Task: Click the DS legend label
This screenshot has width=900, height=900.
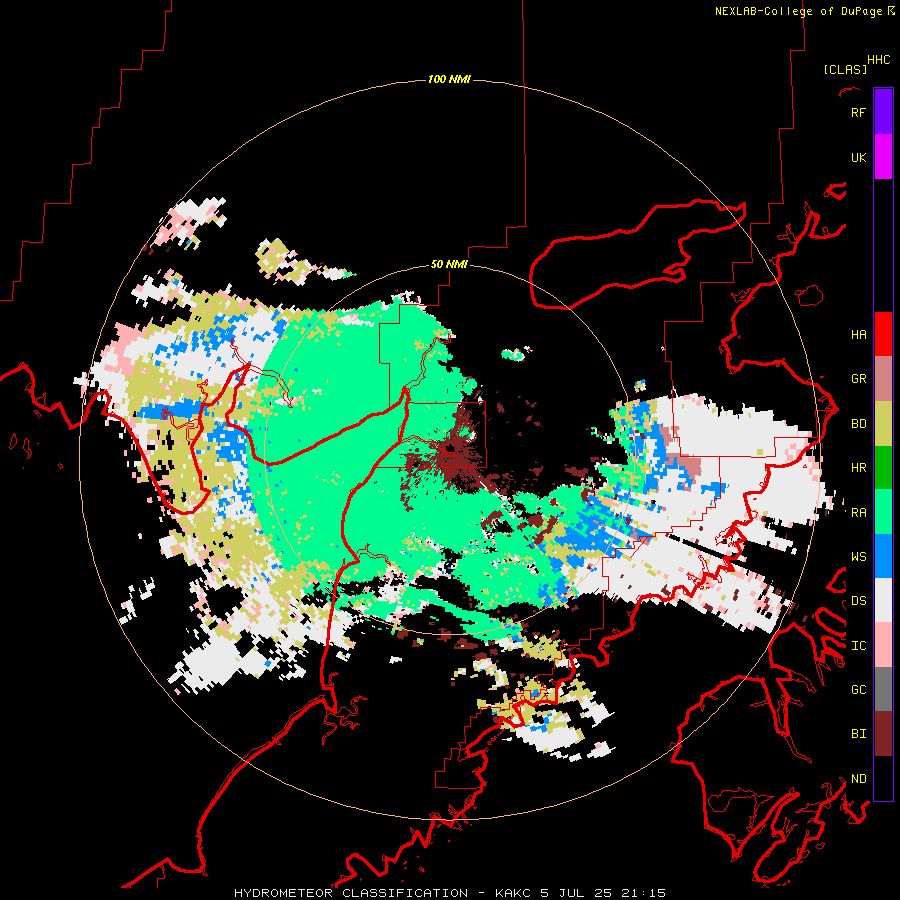Action: click(858, 601)
